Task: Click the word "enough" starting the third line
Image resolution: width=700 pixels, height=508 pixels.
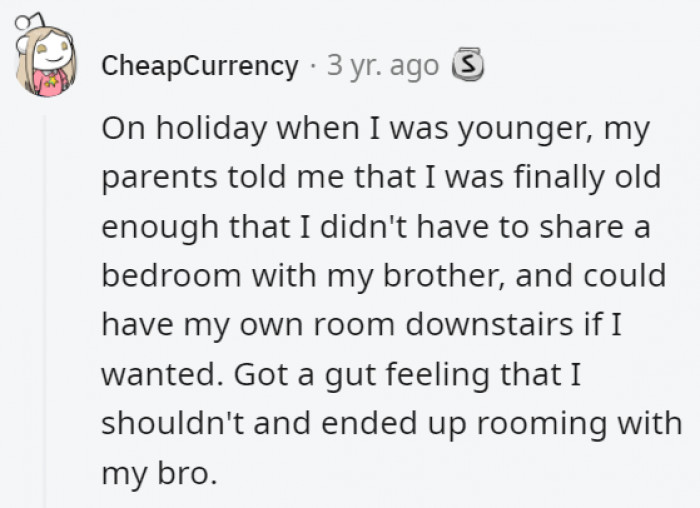Action: (x=158, y=227)
